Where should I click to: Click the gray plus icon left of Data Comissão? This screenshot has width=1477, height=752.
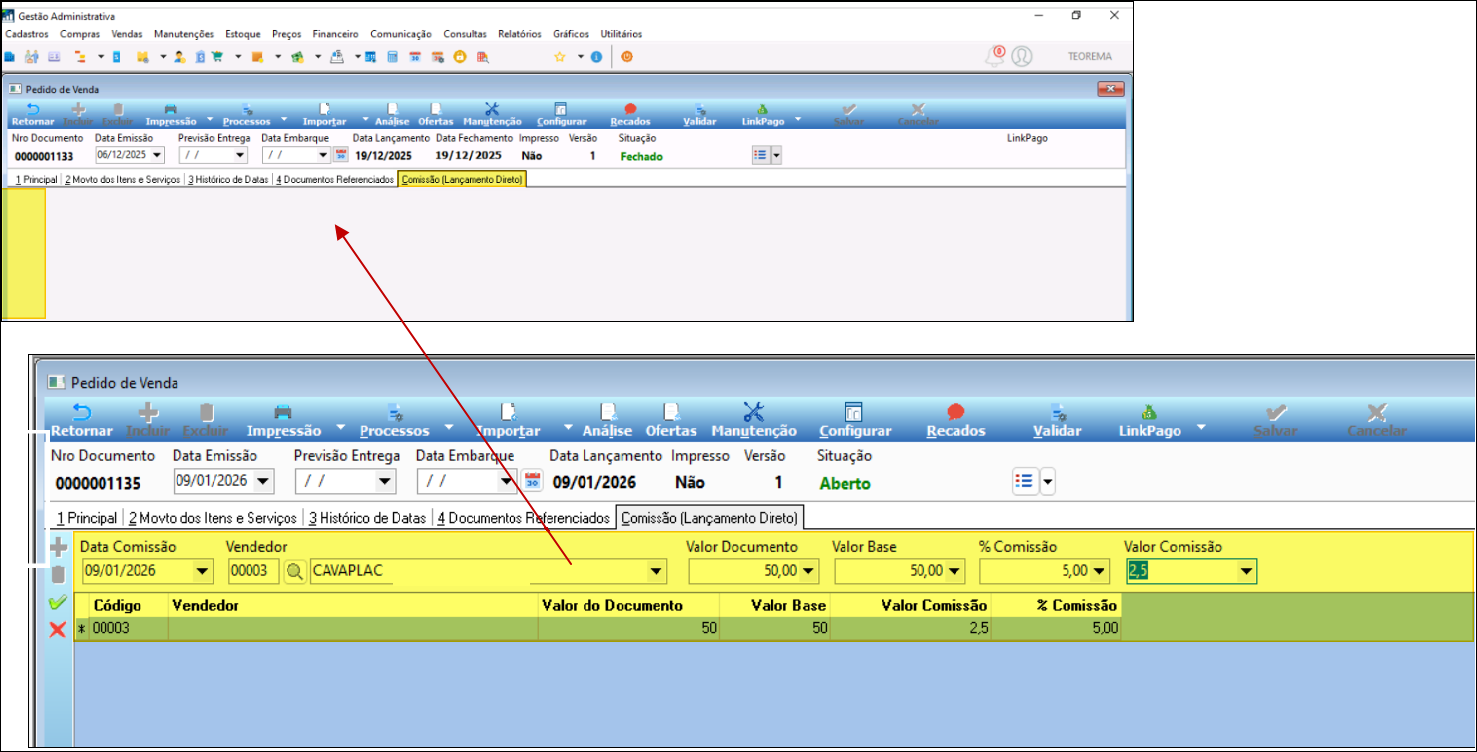[59, 547]
